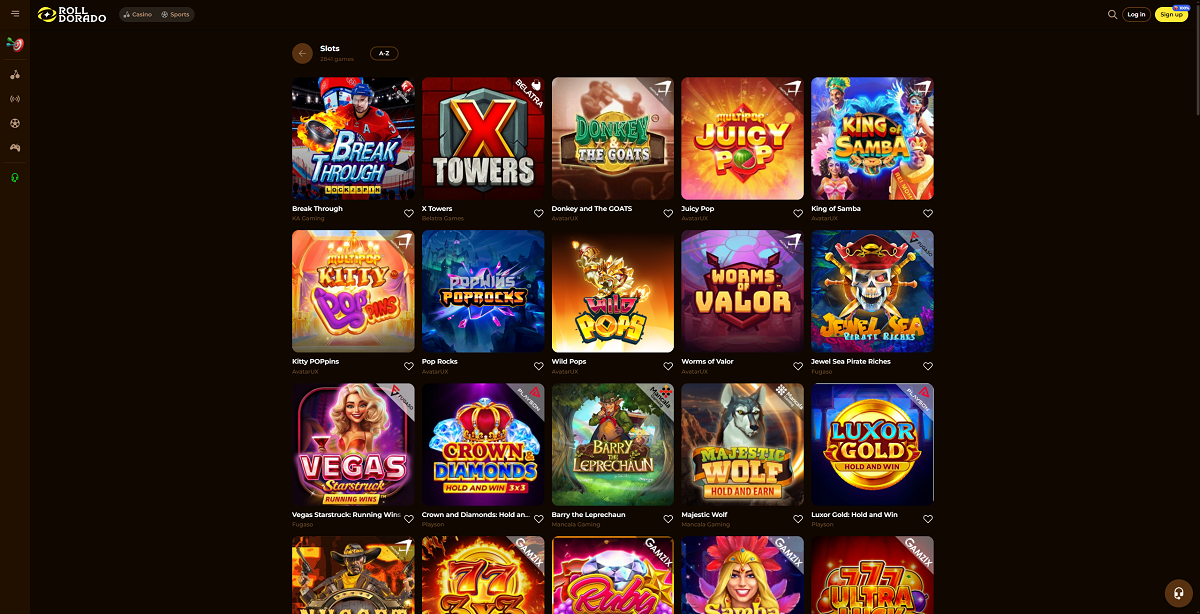Viewport: 1200px width, 614px height.
Task: Open the A-Z sort selector
Action: point(384,53)
